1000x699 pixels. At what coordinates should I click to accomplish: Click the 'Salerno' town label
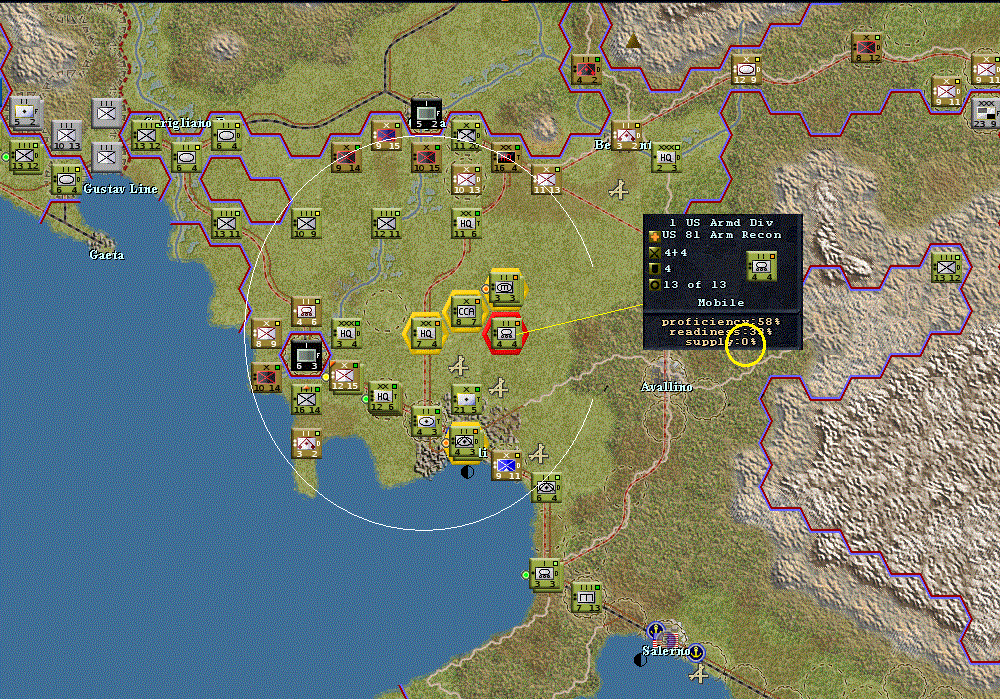tap(666, 651)
